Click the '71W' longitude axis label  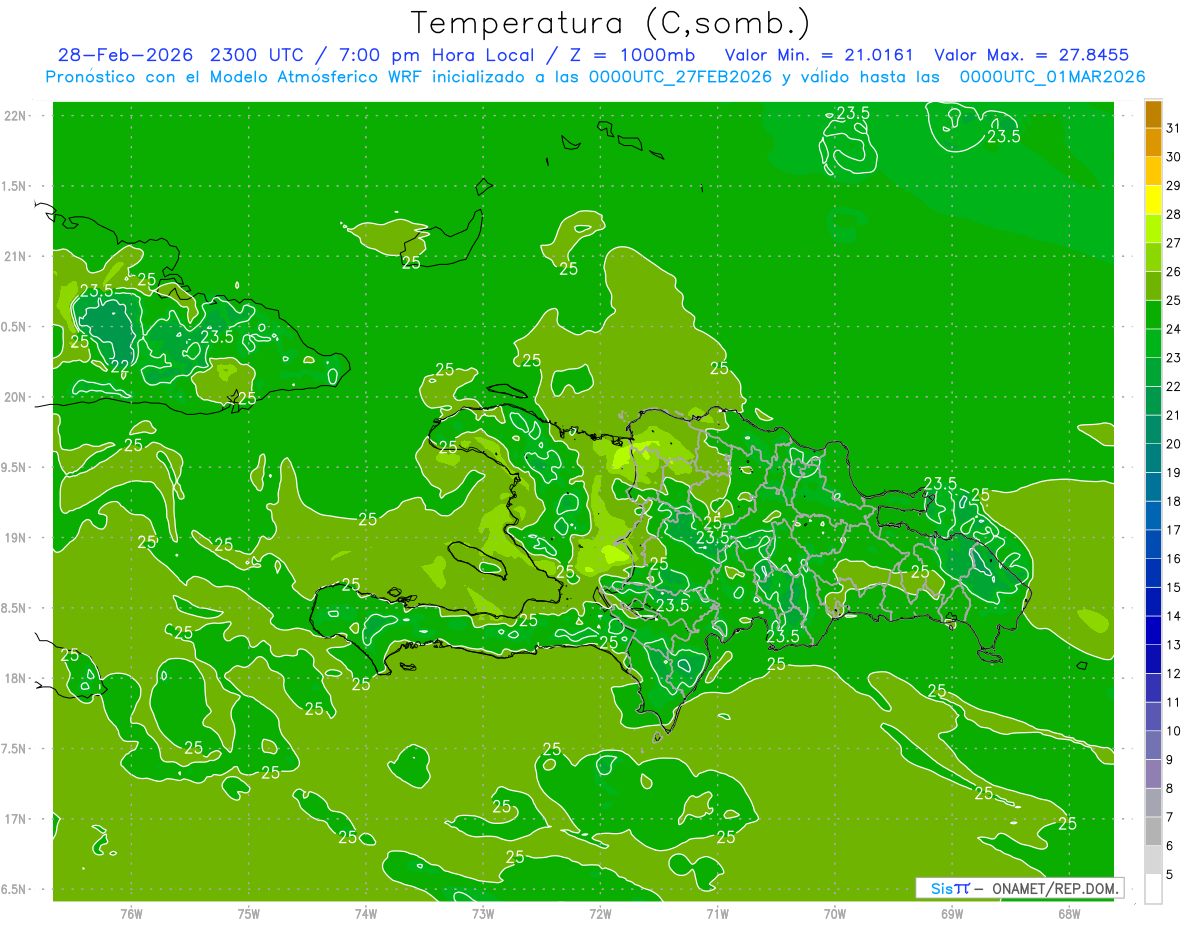pyautogui.click(x=717, y=914)
